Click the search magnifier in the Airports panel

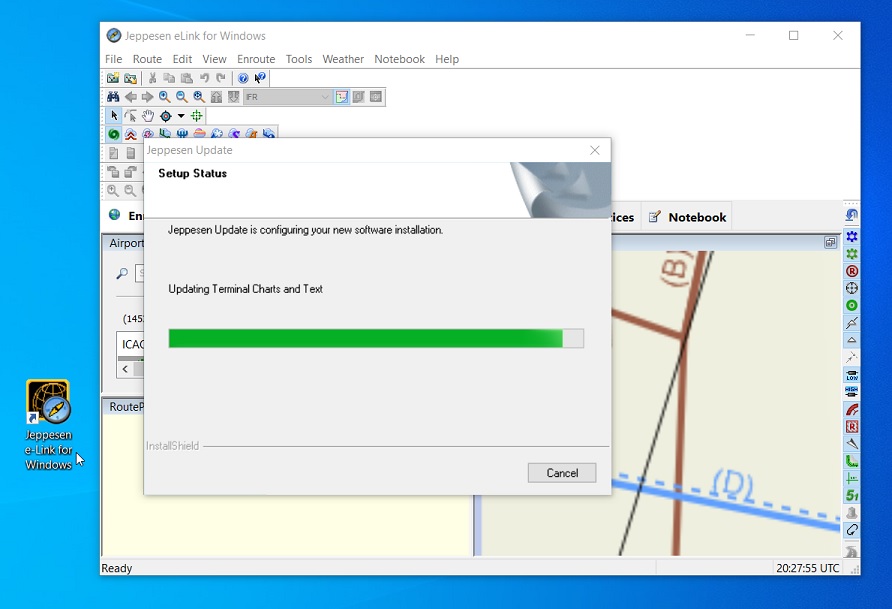click(x=124, y=274)
